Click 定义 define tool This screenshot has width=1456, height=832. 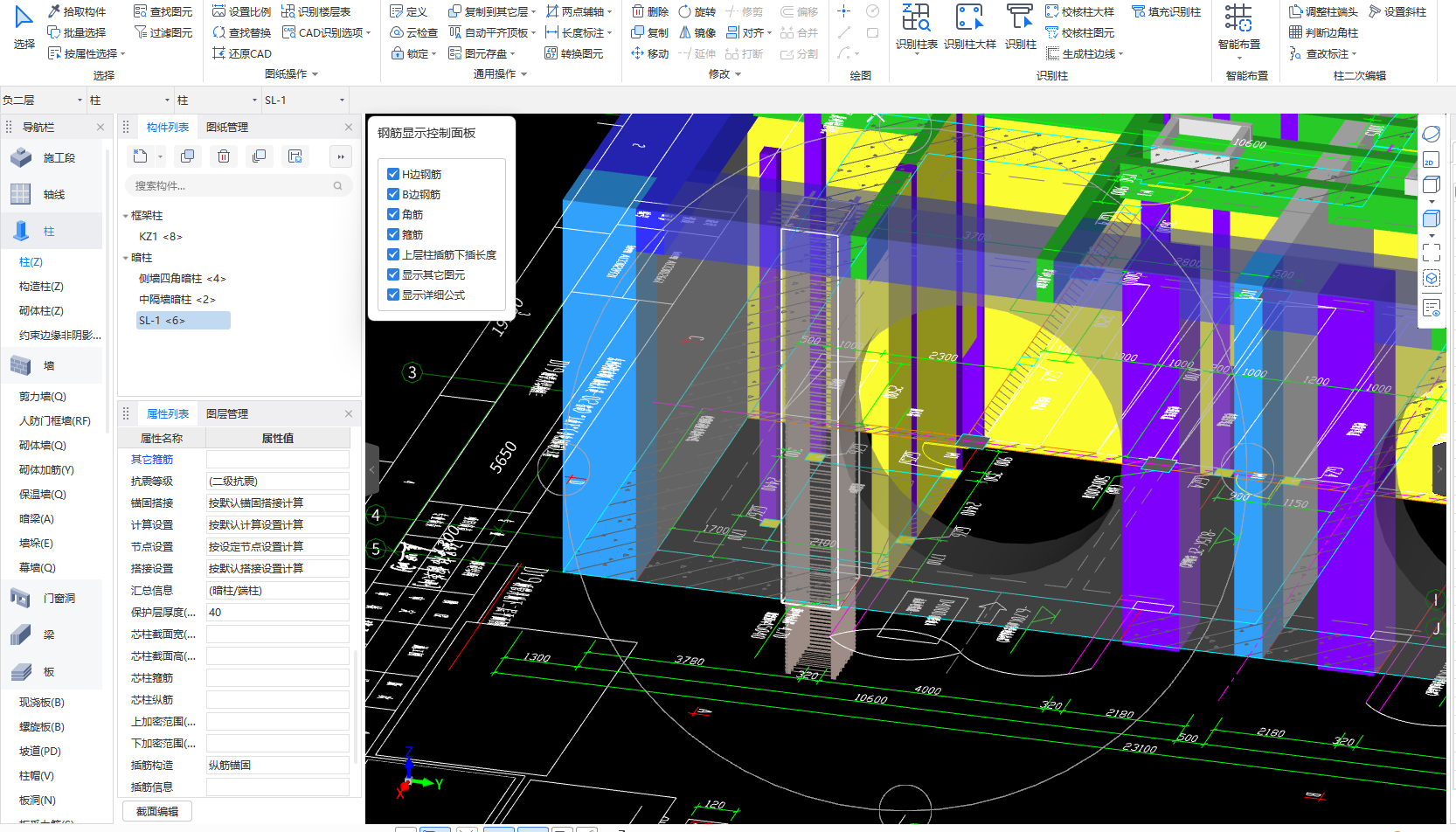click(x=408, y=11)
